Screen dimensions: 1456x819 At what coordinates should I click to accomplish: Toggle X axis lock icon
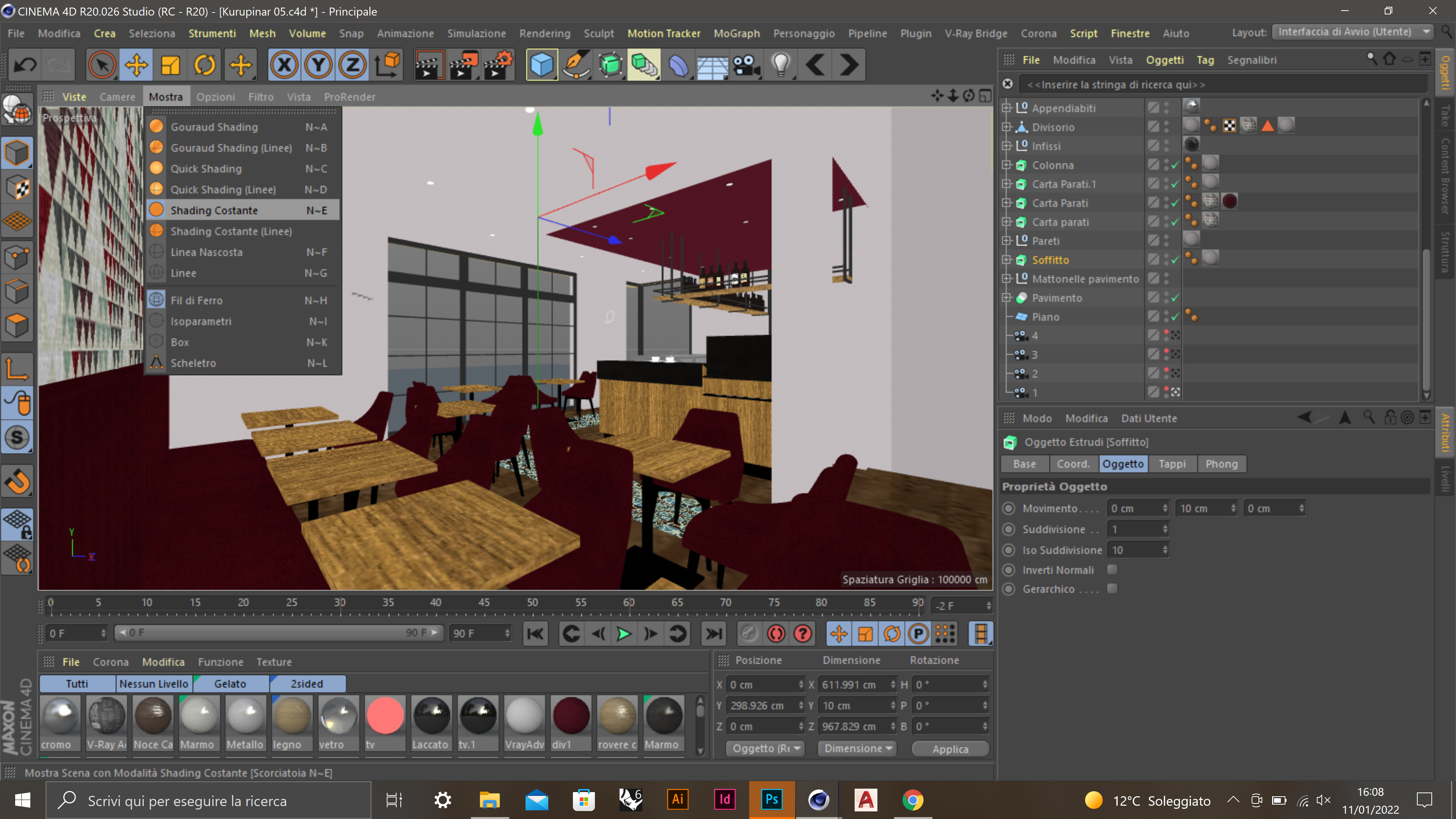(284, 65)
